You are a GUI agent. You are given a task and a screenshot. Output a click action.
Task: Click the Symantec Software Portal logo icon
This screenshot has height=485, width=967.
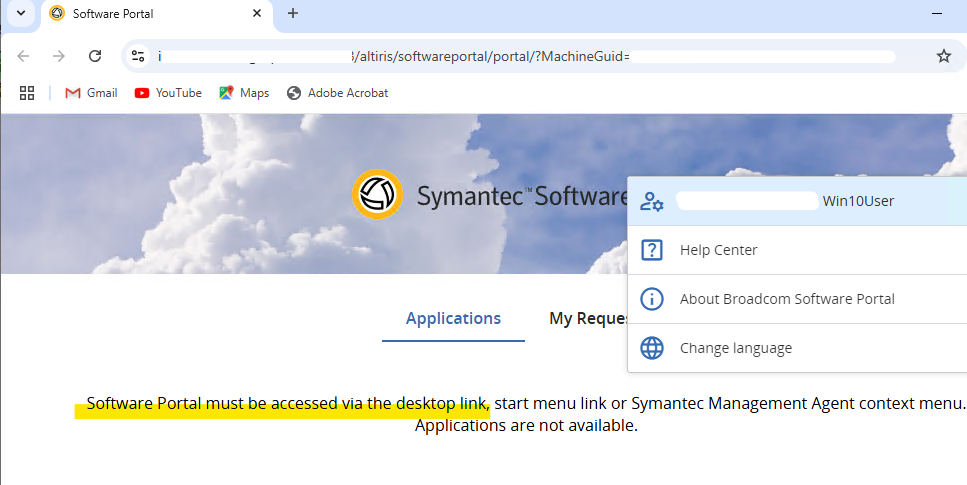377,195
